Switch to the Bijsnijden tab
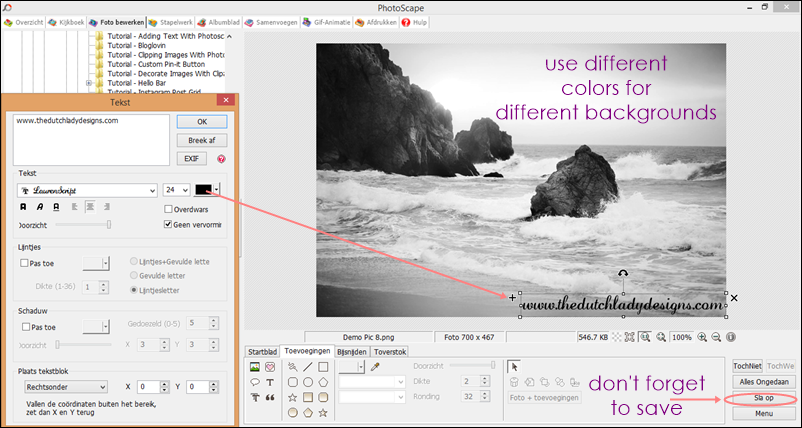Screen dimensions: 802x428 tap(352, 352)
